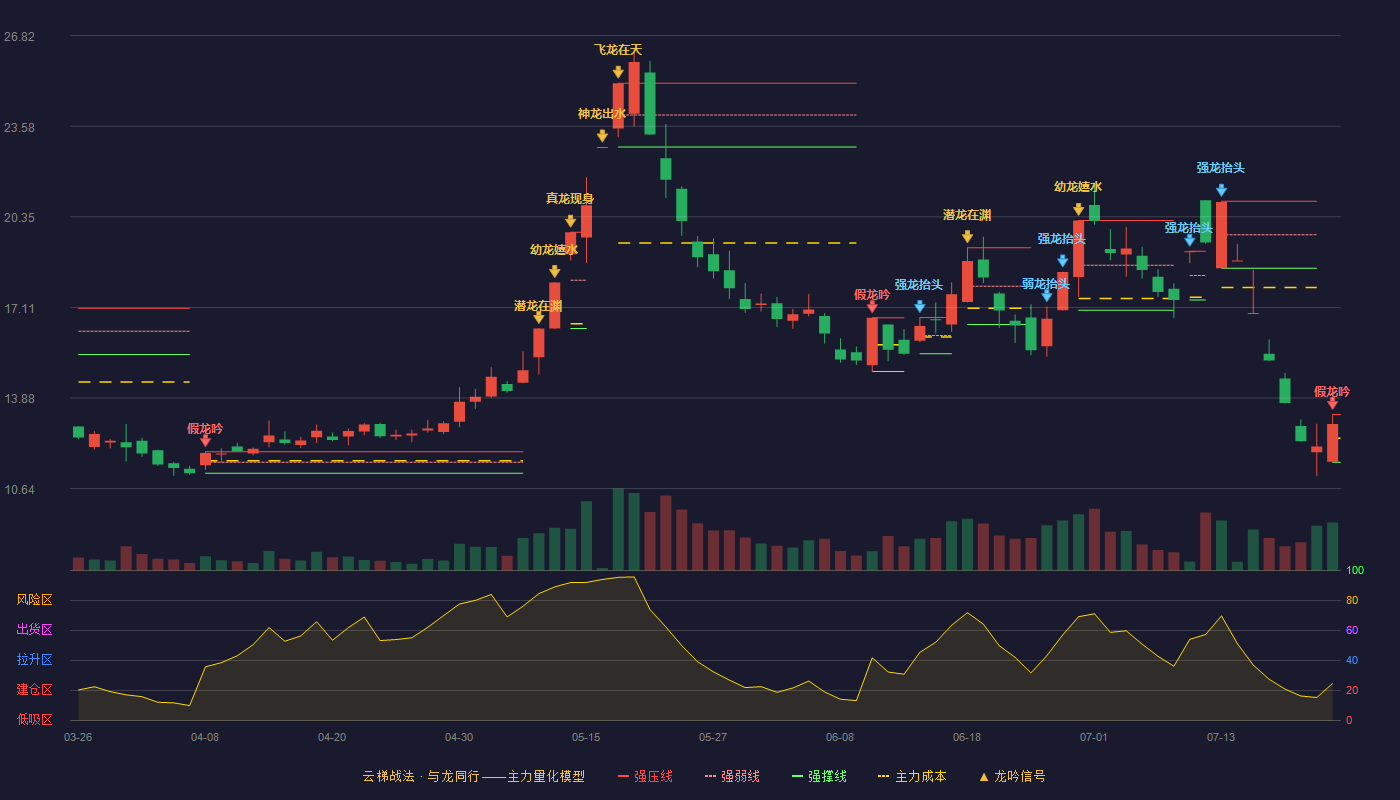1400x800 pixels.
Task: Select the 20.35 price axis label
Action: pos(19,218)
